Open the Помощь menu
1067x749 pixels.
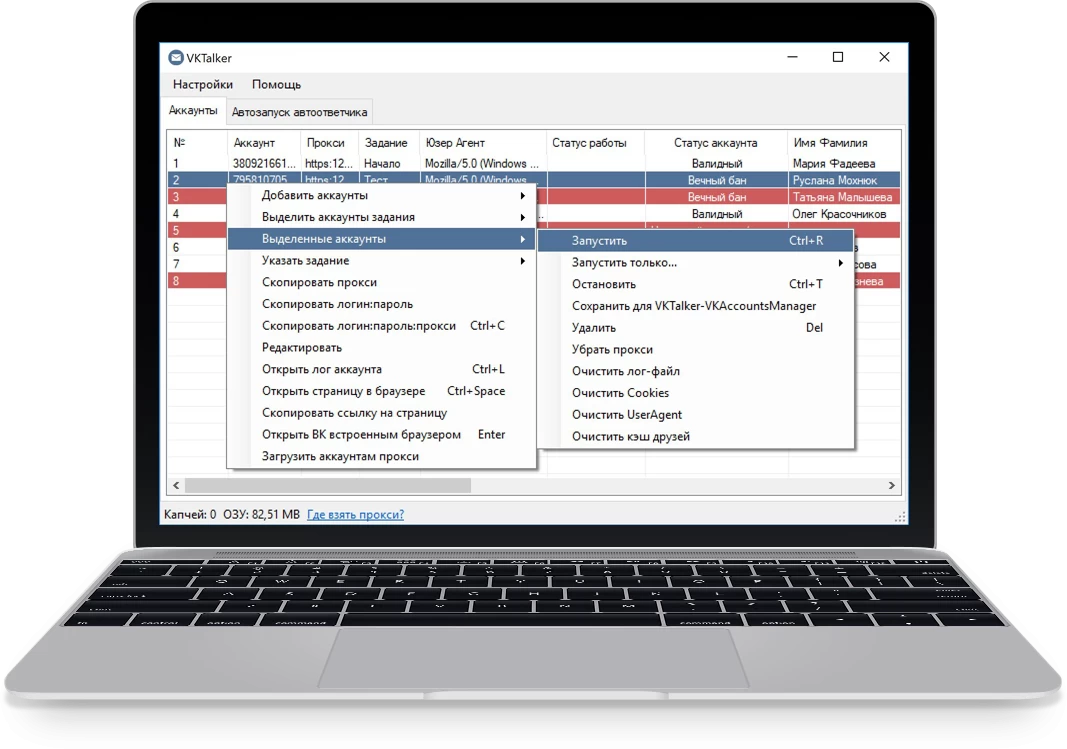pyautogui.click(x=276, y=84)
